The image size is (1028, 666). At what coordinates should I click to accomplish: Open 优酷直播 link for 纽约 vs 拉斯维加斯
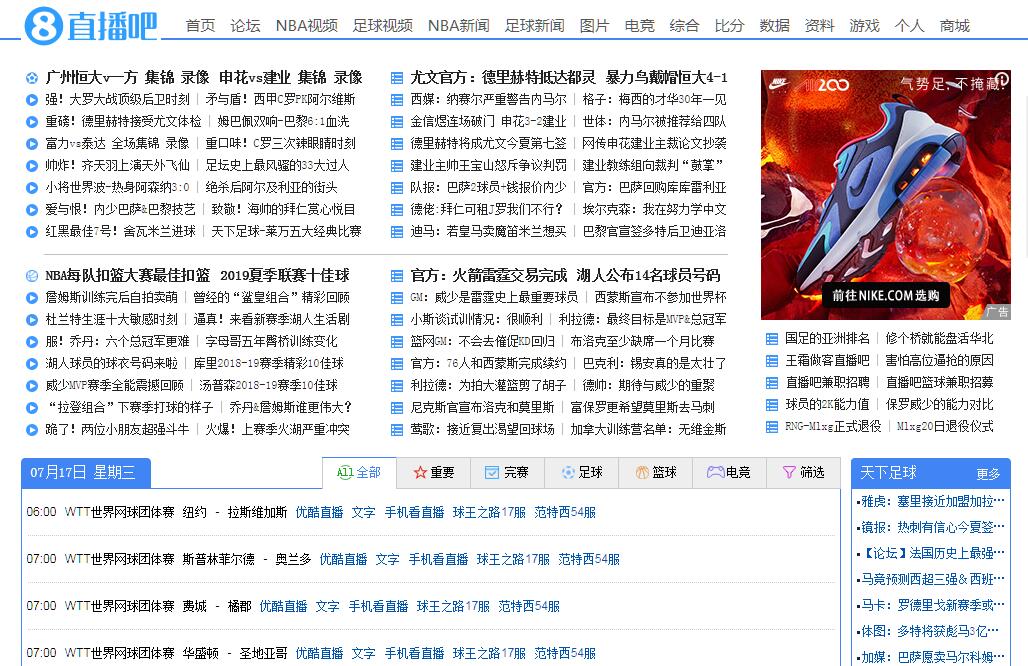click(319, 512)
